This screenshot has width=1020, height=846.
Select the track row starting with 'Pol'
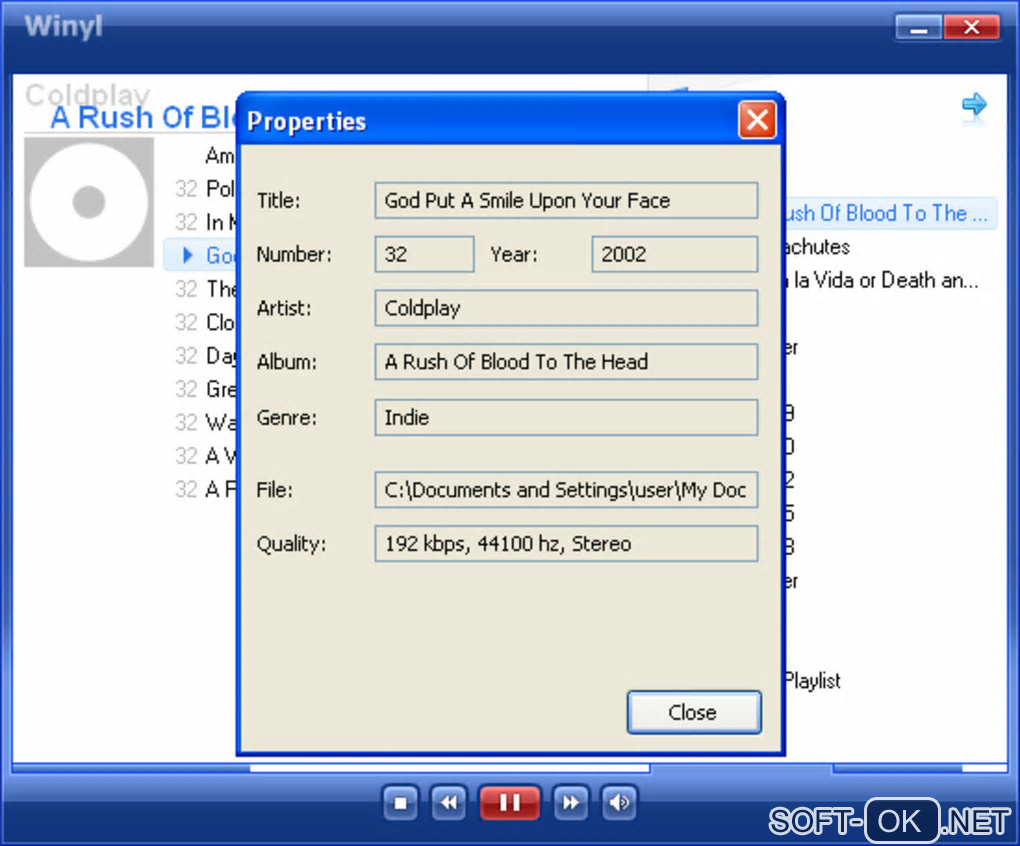pos(205,189)
